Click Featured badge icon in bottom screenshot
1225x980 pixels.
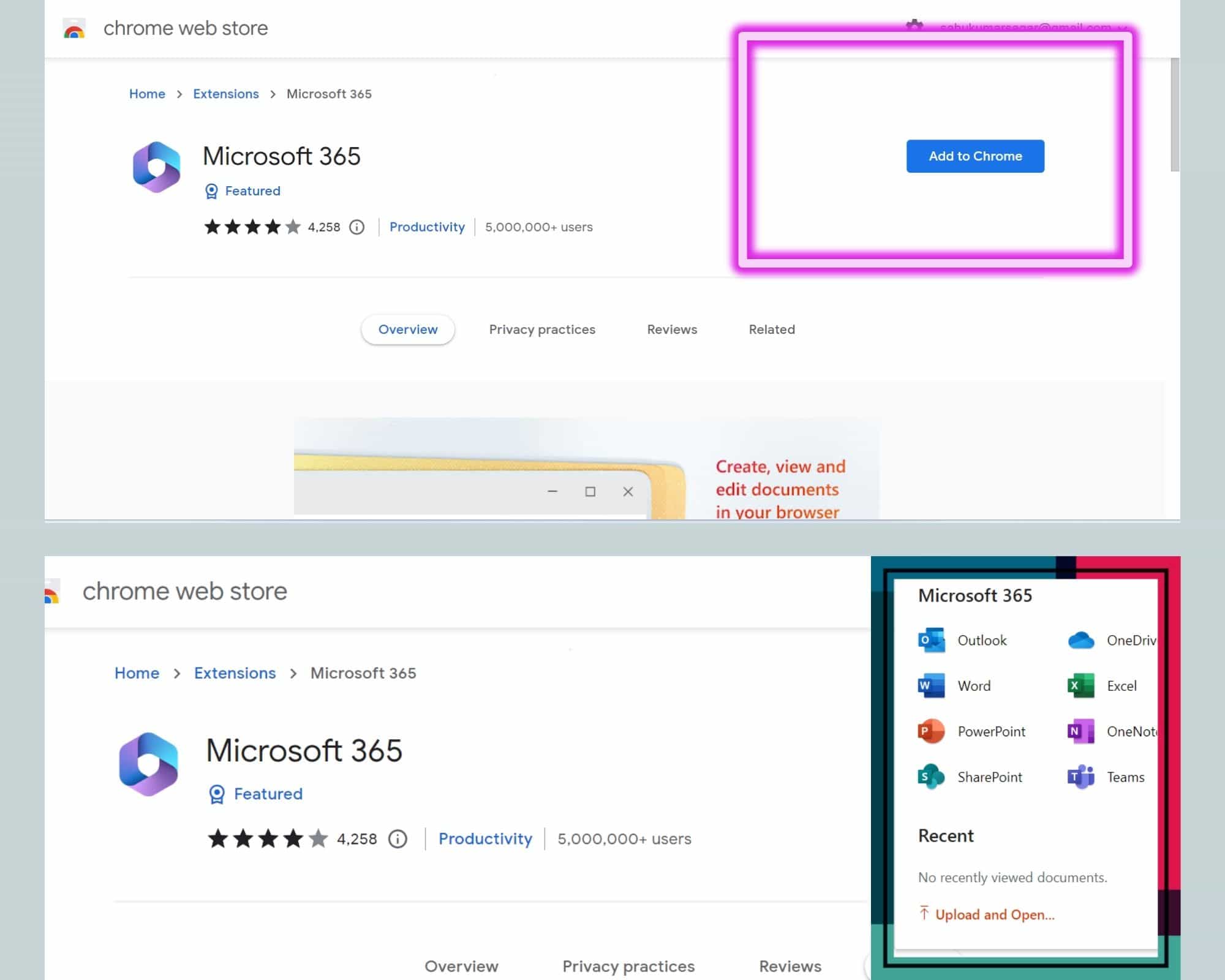pos(217,794)
